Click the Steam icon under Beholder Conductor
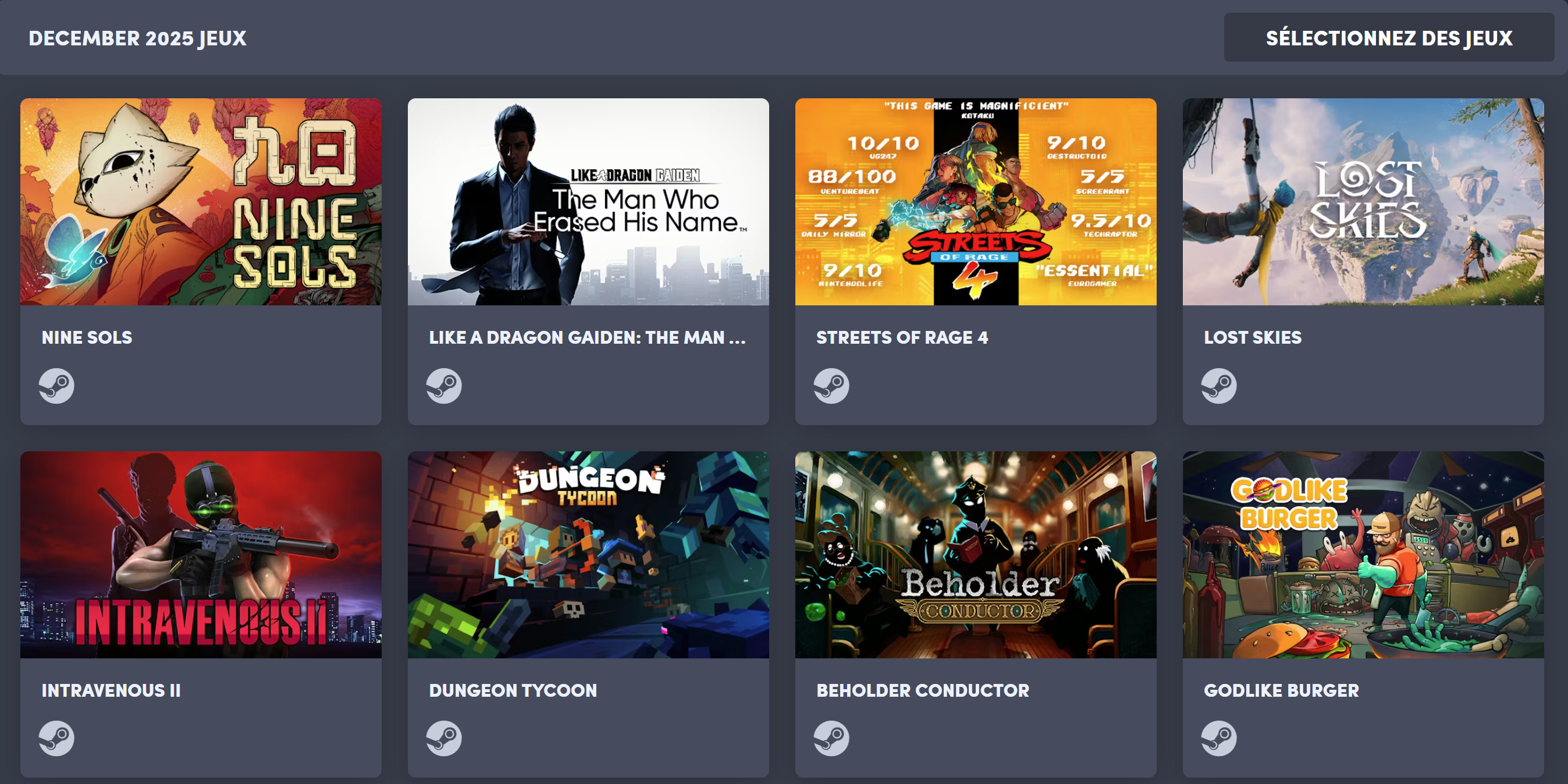Screen dimensions: 1568x784 pos(831,739)
